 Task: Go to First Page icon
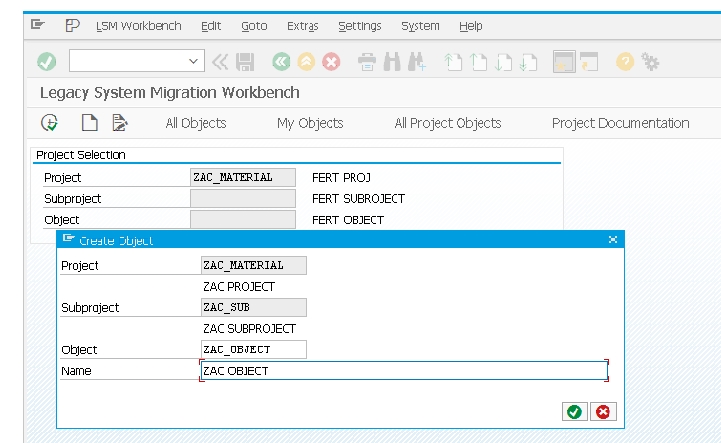point(453,62)
